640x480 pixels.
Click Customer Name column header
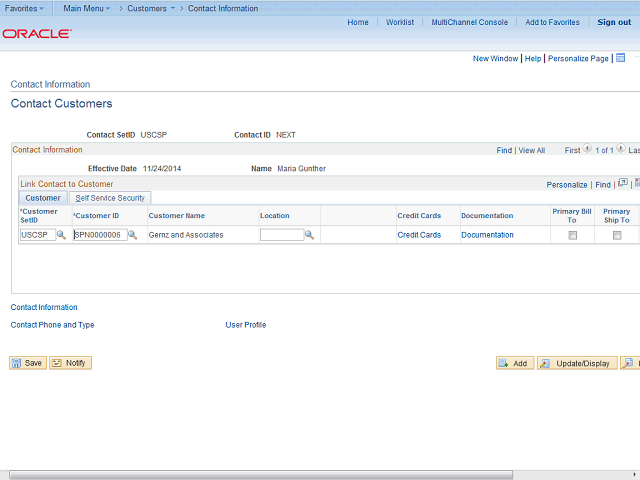click(177, 216)
